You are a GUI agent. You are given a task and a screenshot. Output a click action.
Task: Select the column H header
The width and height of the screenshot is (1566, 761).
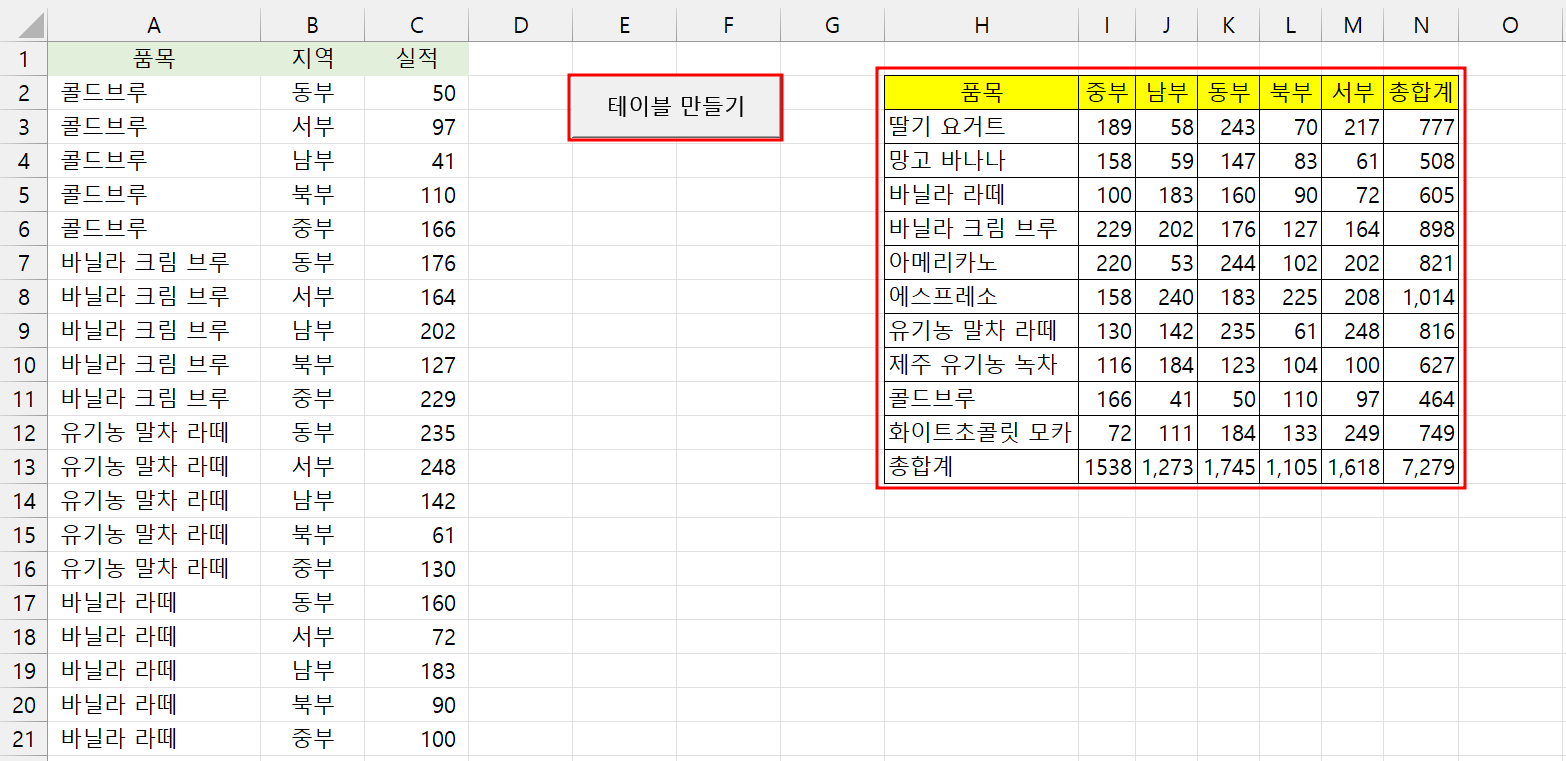[981, 25]
